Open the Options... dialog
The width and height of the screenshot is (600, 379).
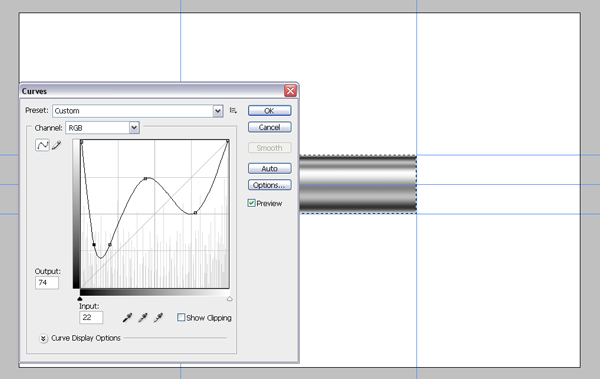coord(269,185)
